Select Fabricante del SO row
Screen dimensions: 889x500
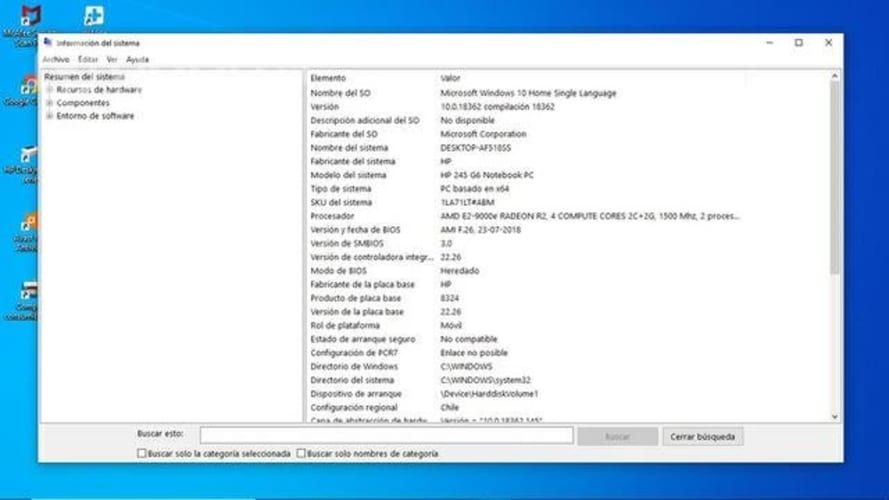[569, 134]
